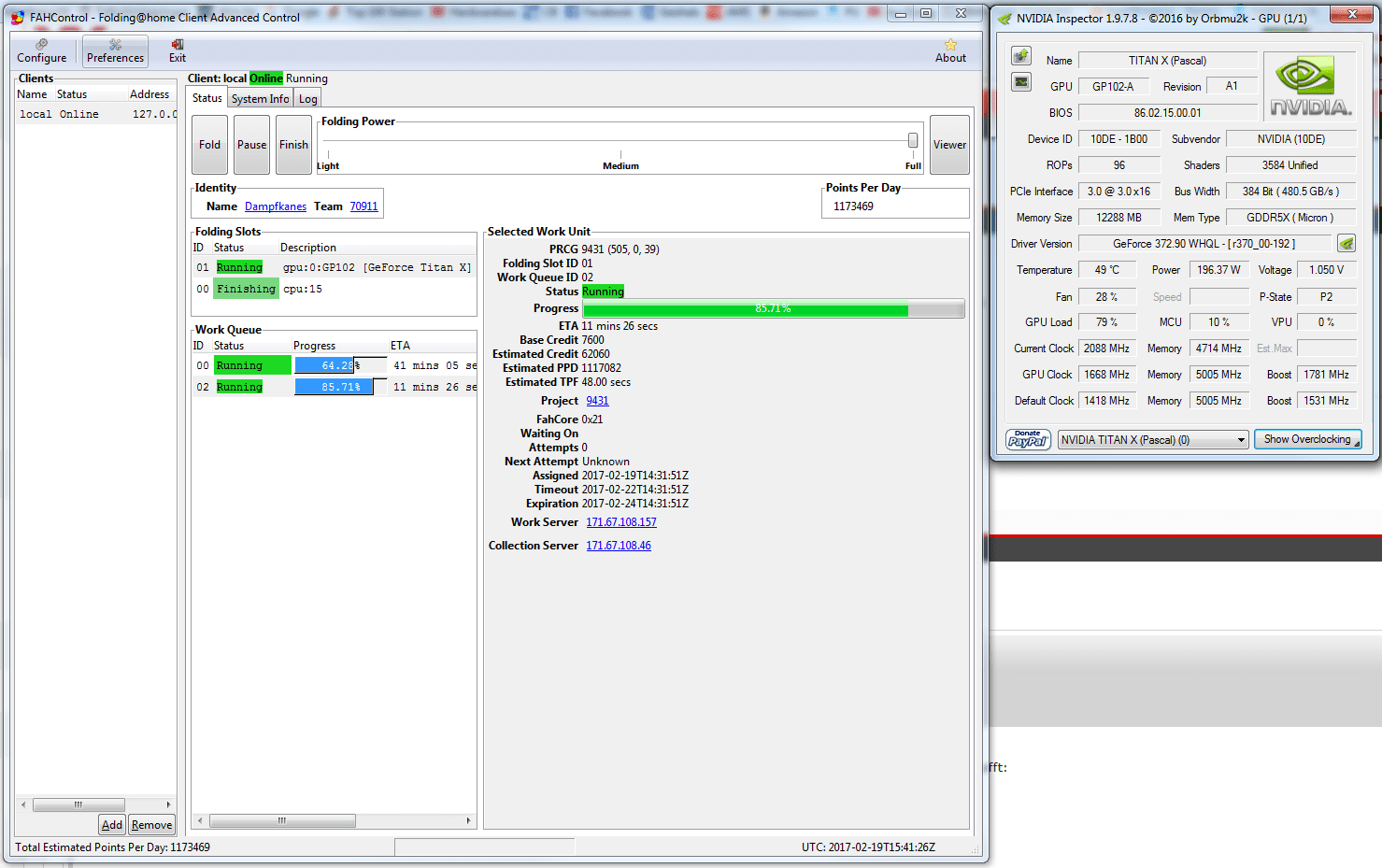The image size is (1382, 868).
Task: Click the 64.28% progress bar in Work Queue
Action: [340, 365]
